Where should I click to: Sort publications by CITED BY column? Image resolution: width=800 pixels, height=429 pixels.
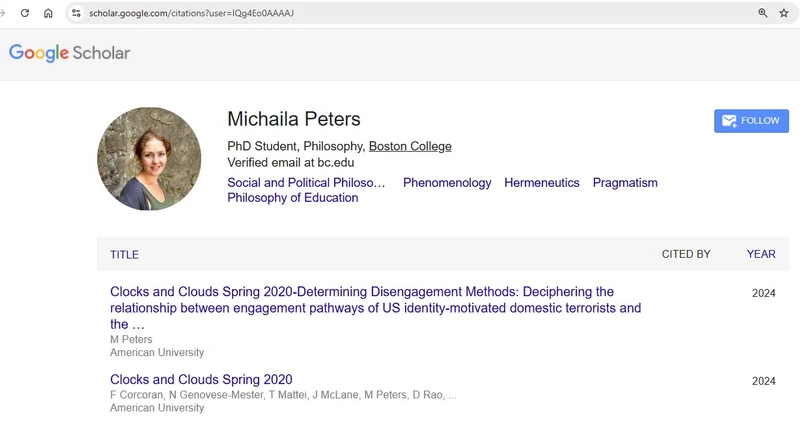pos(686,254)
